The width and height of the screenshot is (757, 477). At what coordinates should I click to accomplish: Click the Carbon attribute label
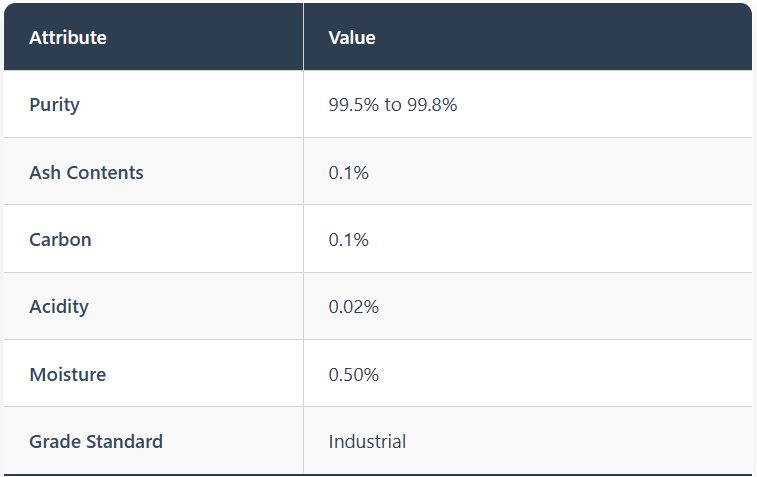60,240
